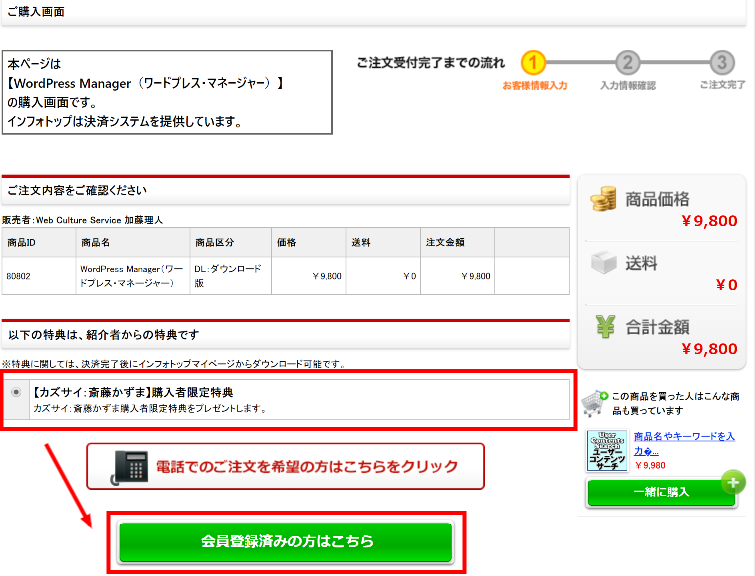Click the ご購入画面 page title
The height and width of the screenshot is (576, 755).
36,12
